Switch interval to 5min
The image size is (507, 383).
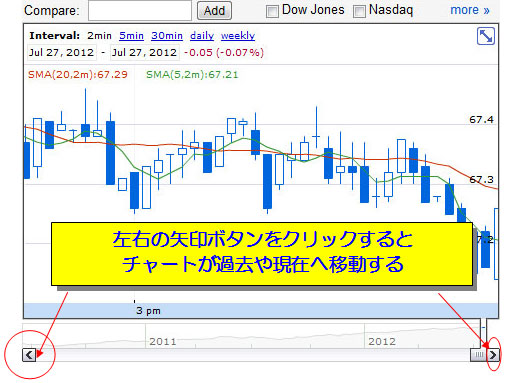[x=131, y=36]
